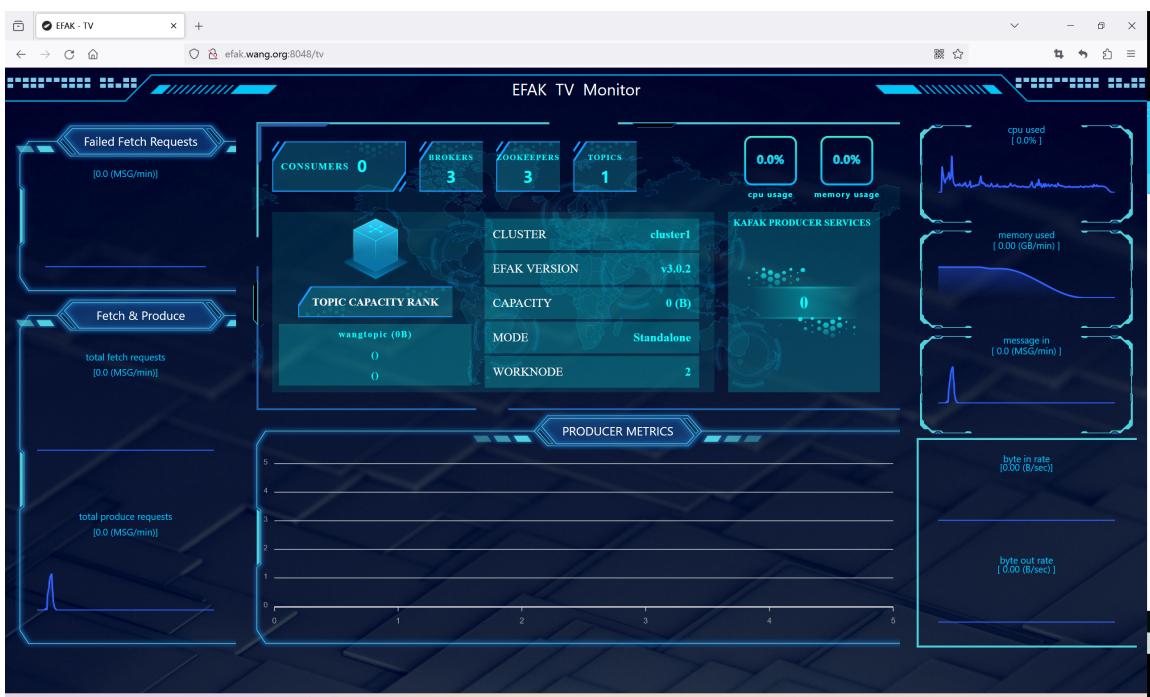Open the tab history icon left of tabs

[x=18, y=26]
